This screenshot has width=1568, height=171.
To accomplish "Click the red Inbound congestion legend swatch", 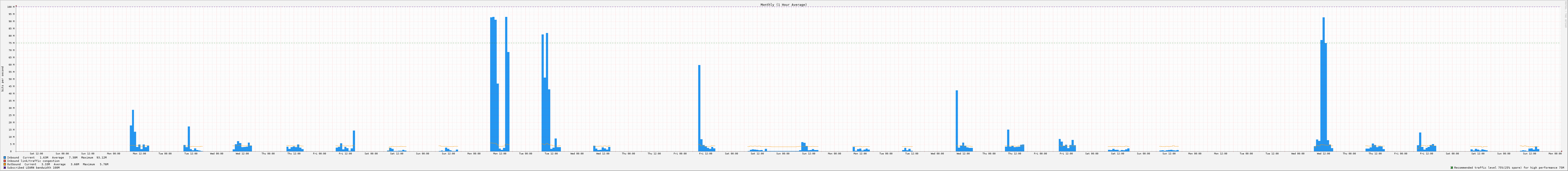I will tap(5, 161).
